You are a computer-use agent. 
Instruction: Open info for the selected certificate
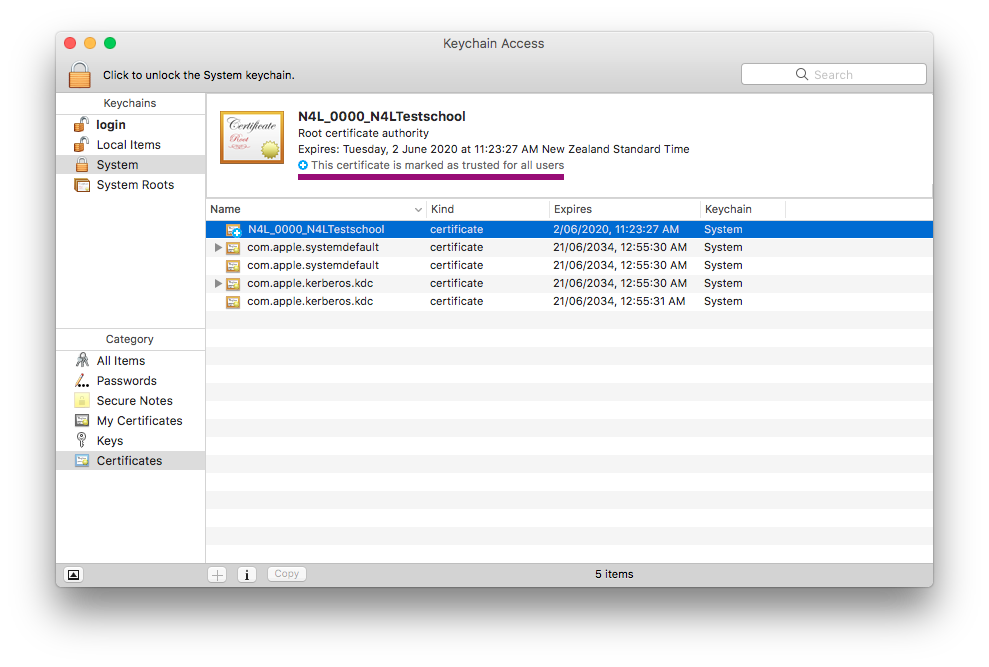tap(247, 575)
